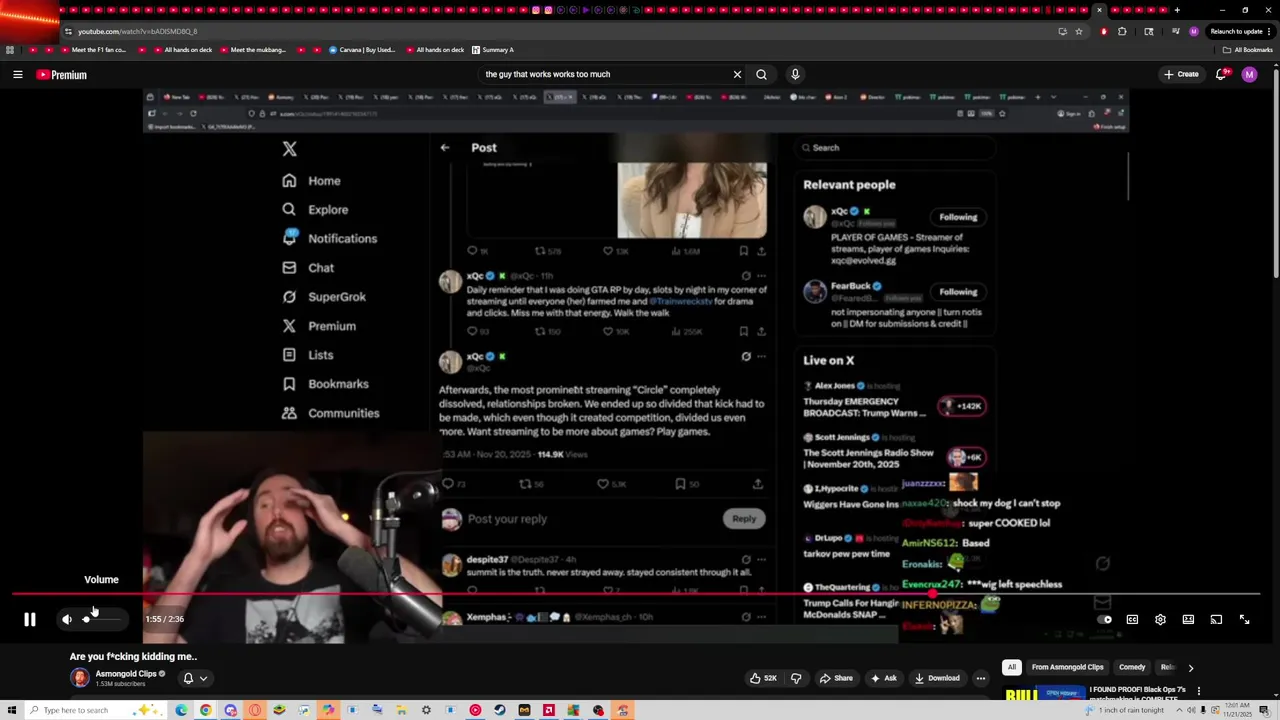Like the video showing 52K

[763, 678]
